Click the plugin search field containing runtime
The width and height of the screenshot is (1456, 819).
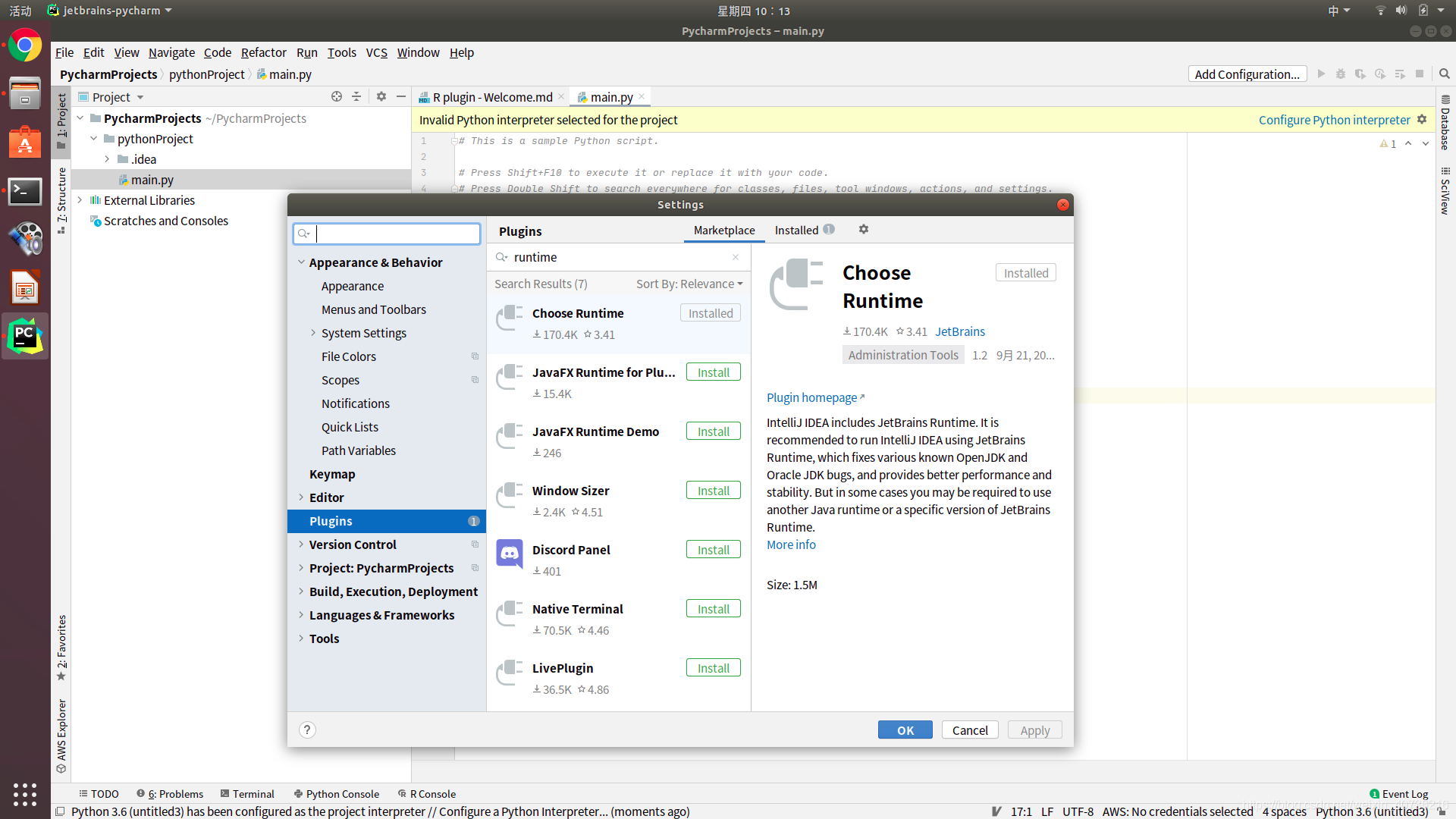point(618,257)
